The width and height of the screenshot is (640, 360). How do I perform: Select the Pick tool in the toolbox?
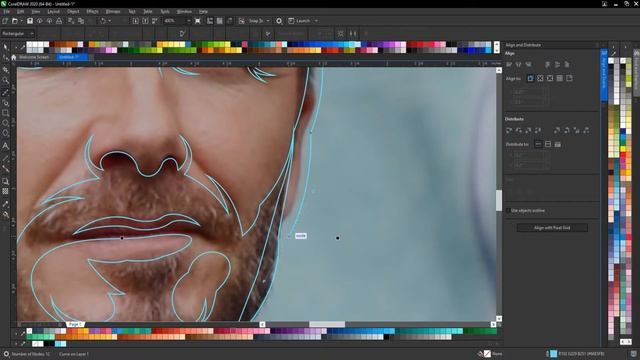(x=5, y=47)
